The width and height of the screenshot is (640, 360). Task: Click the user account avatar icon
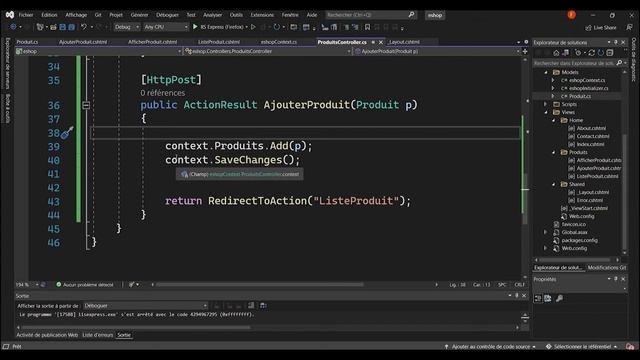571,15
